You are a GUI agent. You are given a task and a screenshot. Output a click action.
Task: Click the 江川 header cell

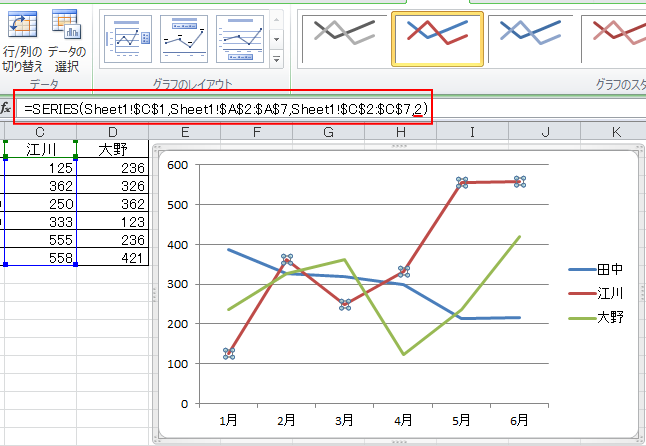[x=40, y=150]
